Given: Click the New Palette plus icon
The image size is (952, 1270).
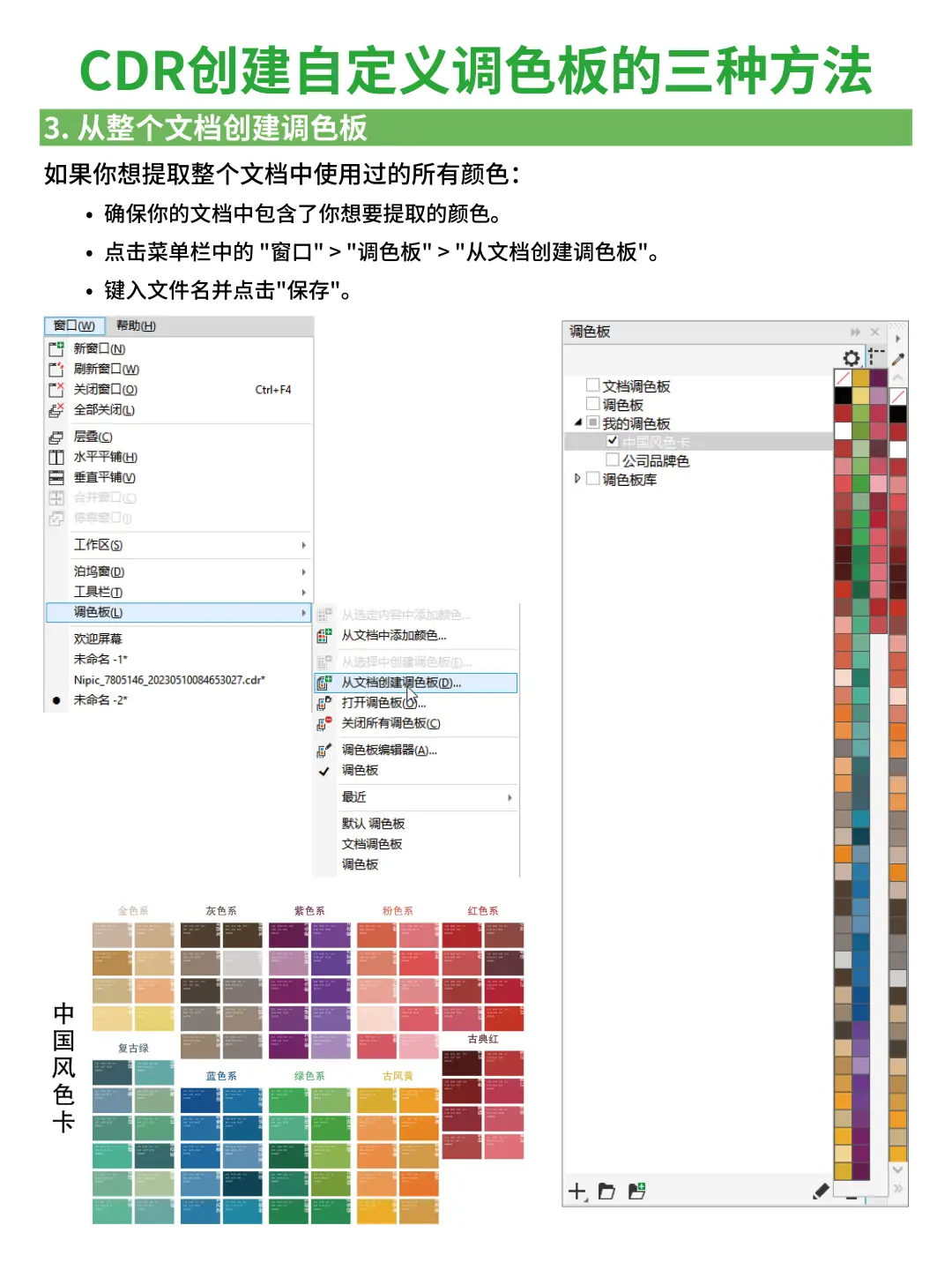Looking at the screenshot, I should 576,1192.
